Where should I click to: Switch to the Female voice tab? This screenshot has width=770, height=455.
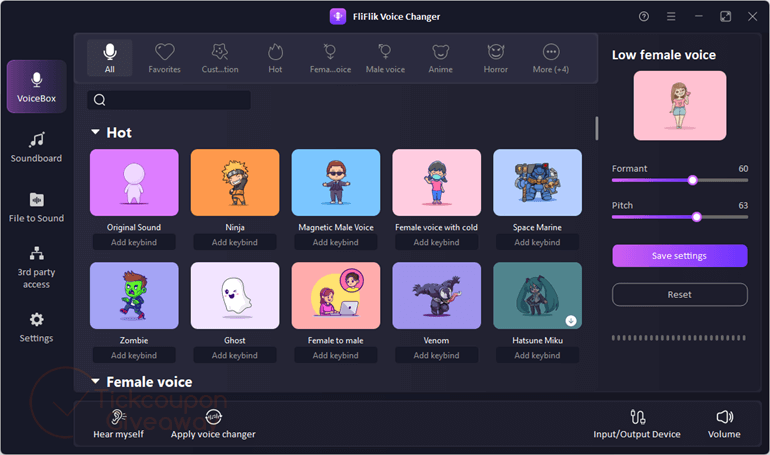[x=330, y=58]
